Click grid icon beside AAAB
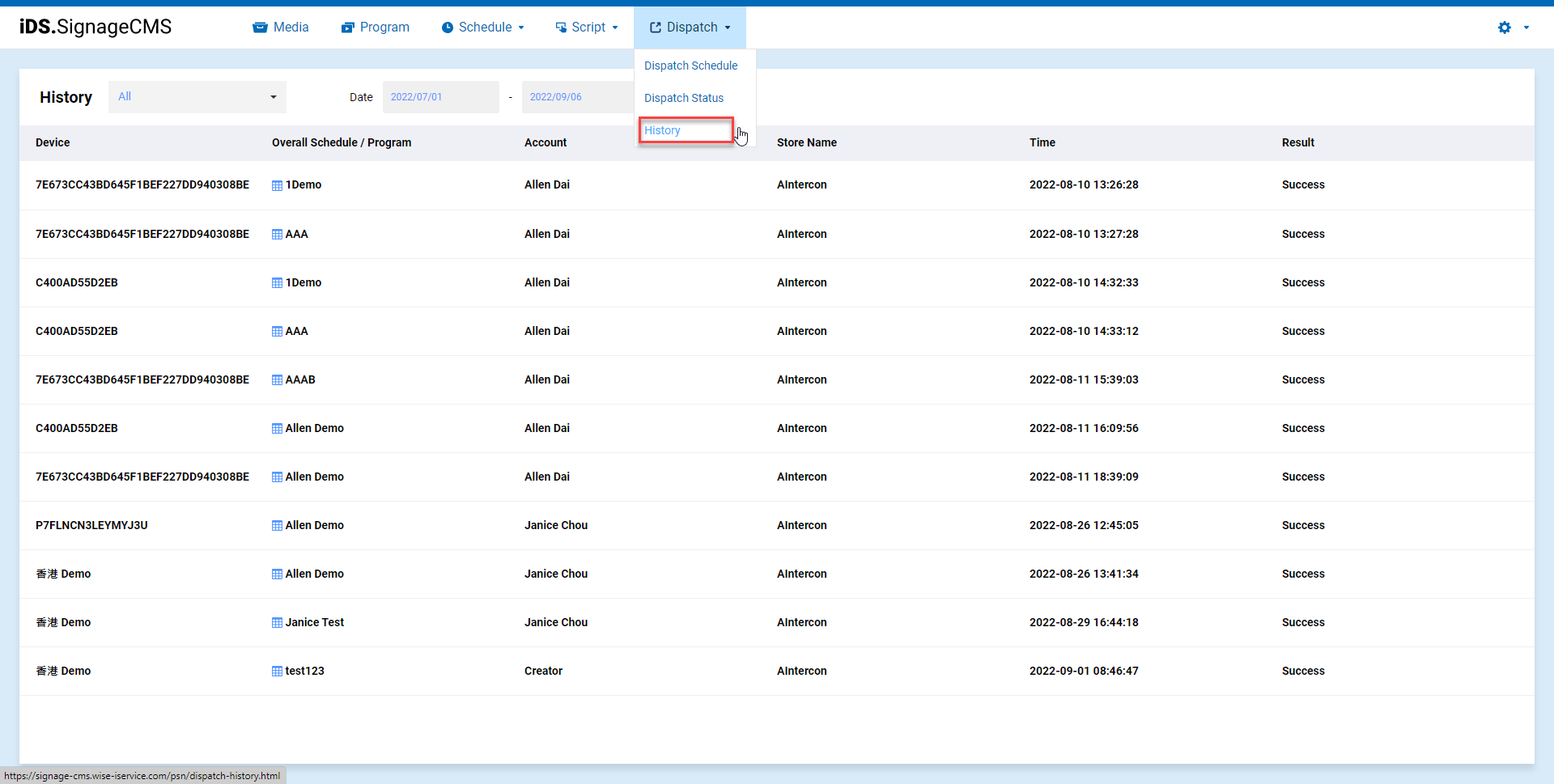Image resolution: width=1554 pixels, height=784 pixels. click(277, 380)
